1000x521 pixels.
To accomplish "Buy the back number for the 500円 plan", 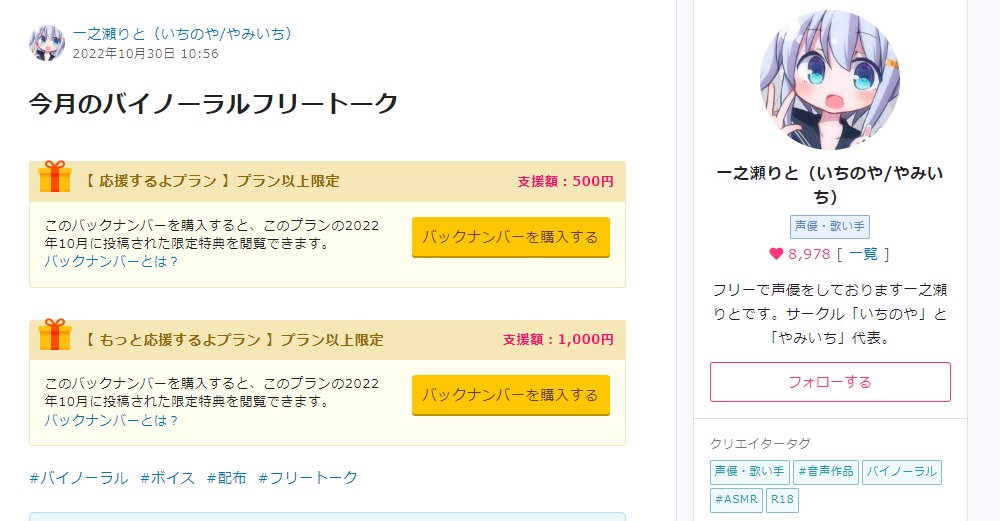I will 510,237.
